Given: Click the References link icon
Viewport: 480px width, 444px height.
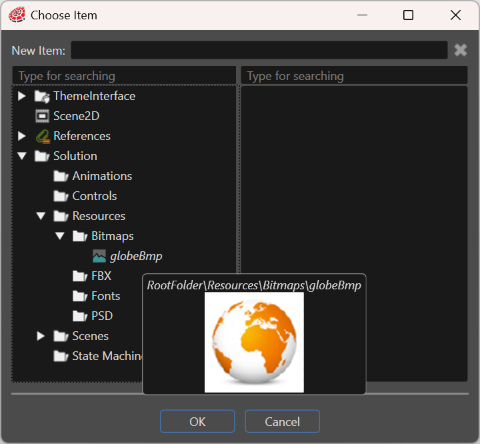Looking at the screenshot, I should pyautogui.click(x=43, y=136).
